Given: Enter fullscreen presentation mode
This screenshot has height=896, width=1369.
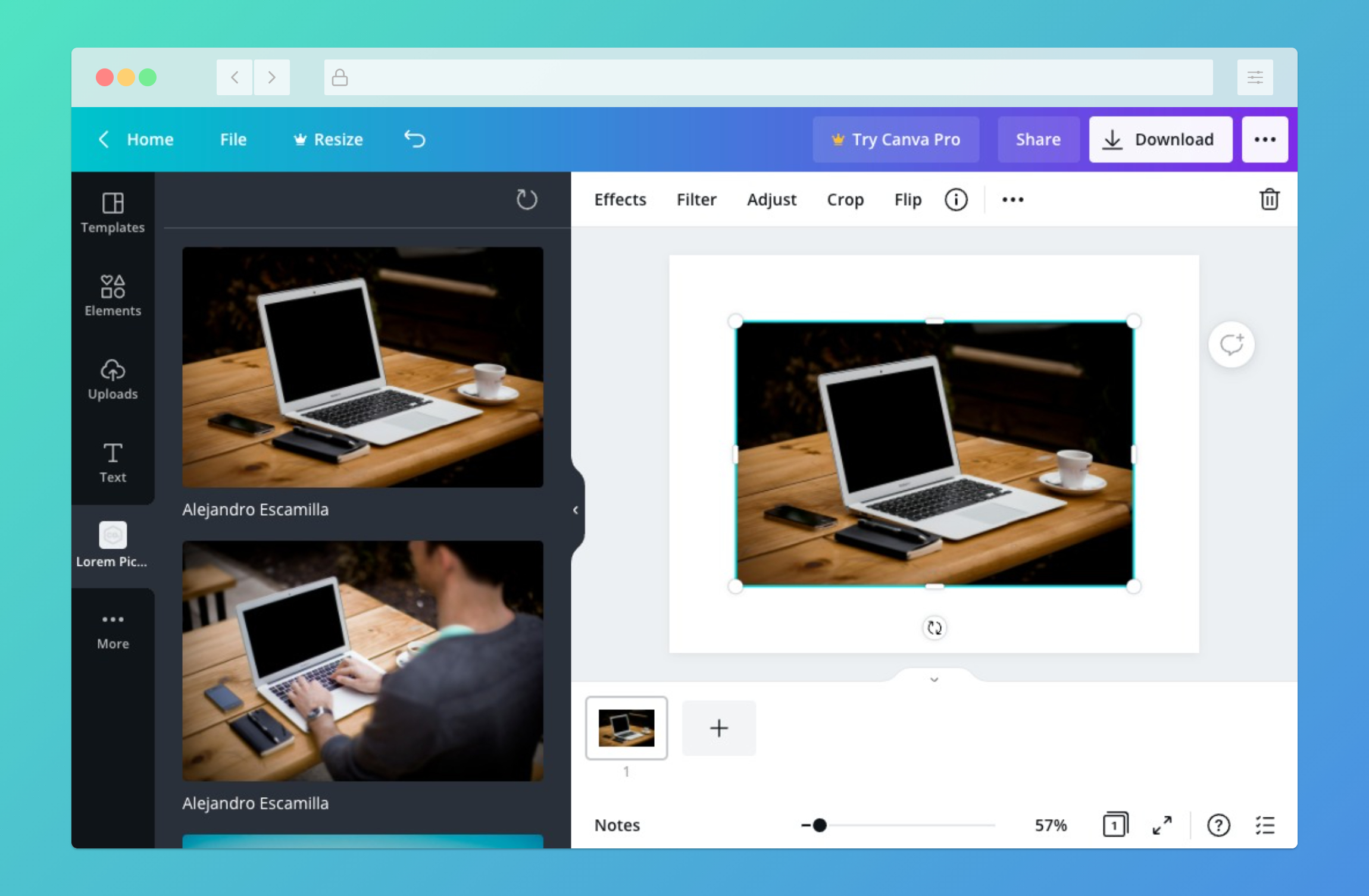Looking at the screenshot, I should pos(1162,825).
